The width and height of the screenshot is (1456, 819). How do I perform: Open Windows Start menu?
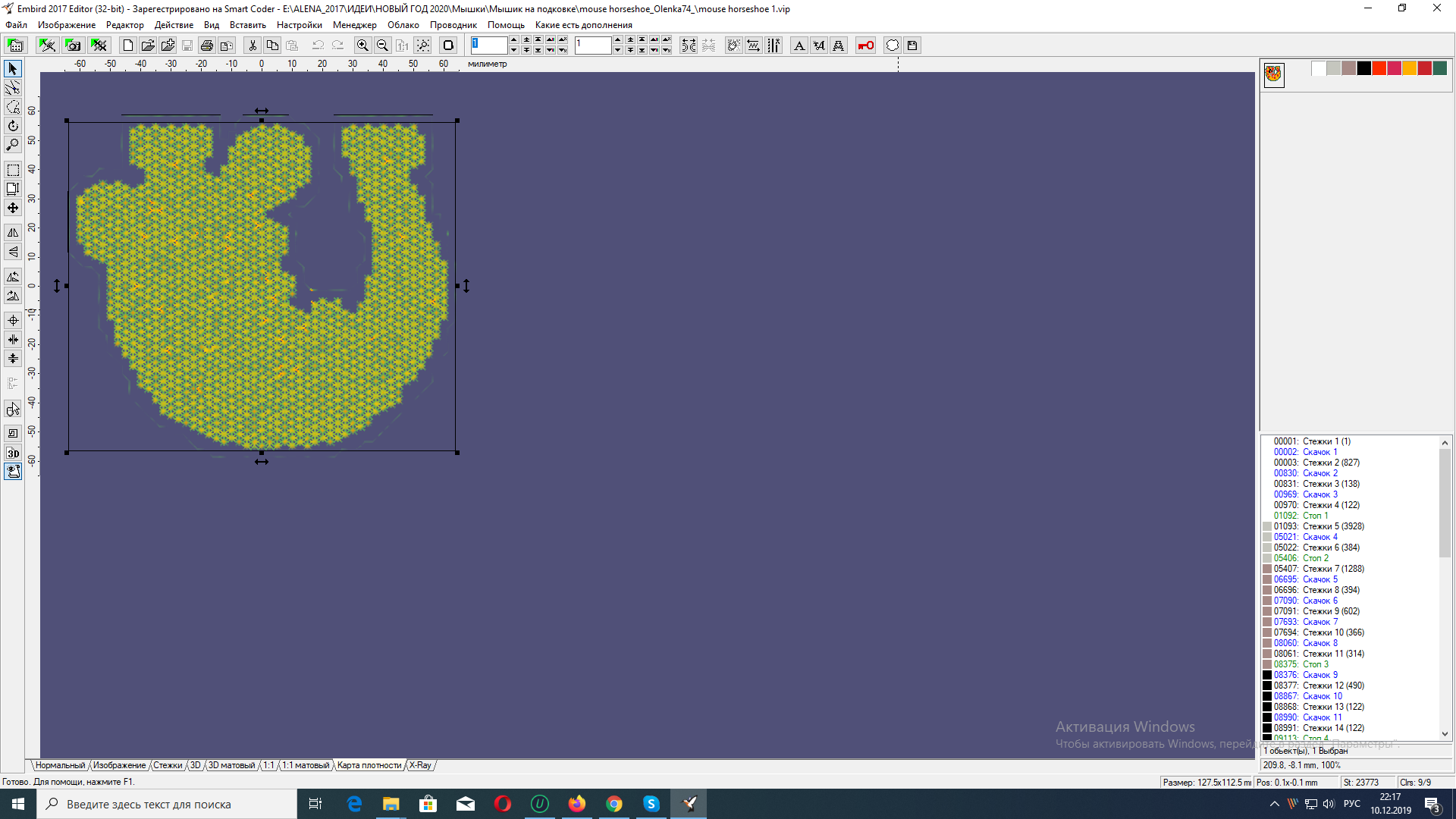pyautogui.click(x=18, y=804)
